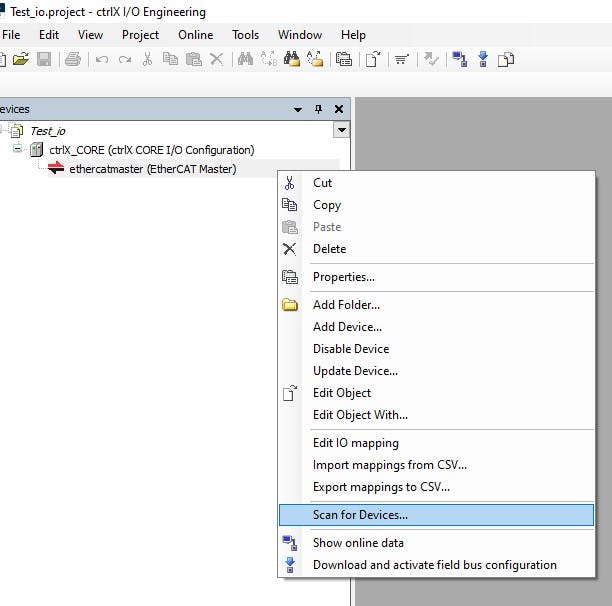Open the dropdown button beside Test_io

coord(342,130)
